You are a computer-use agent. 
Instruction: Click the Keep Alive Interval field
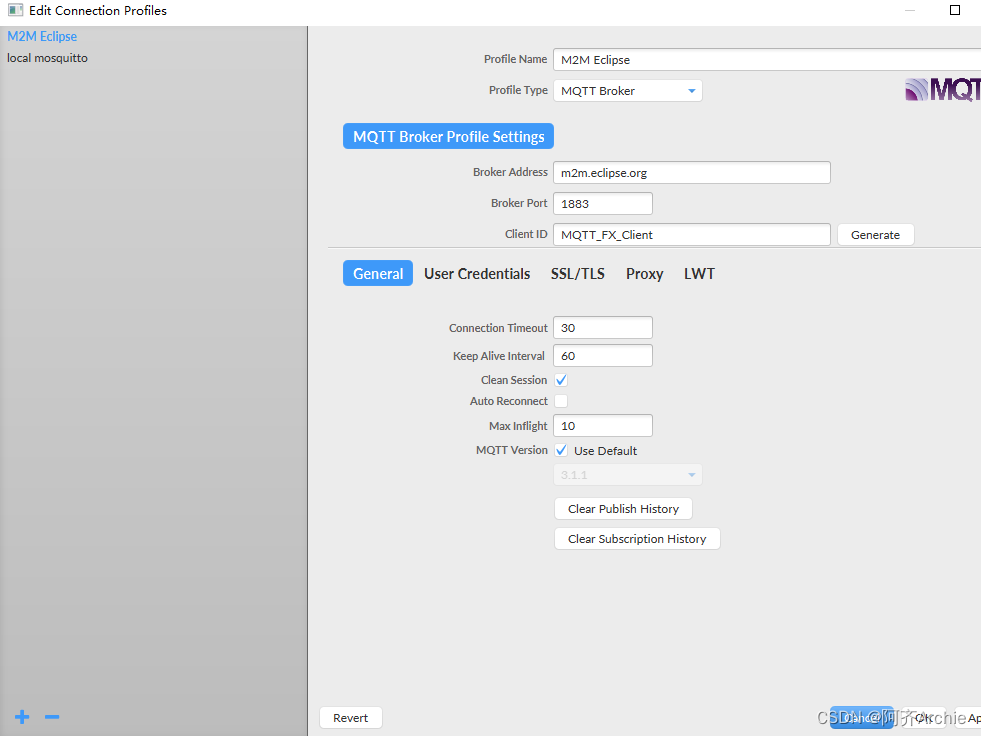pyautogui.click(x=603, y=355)
